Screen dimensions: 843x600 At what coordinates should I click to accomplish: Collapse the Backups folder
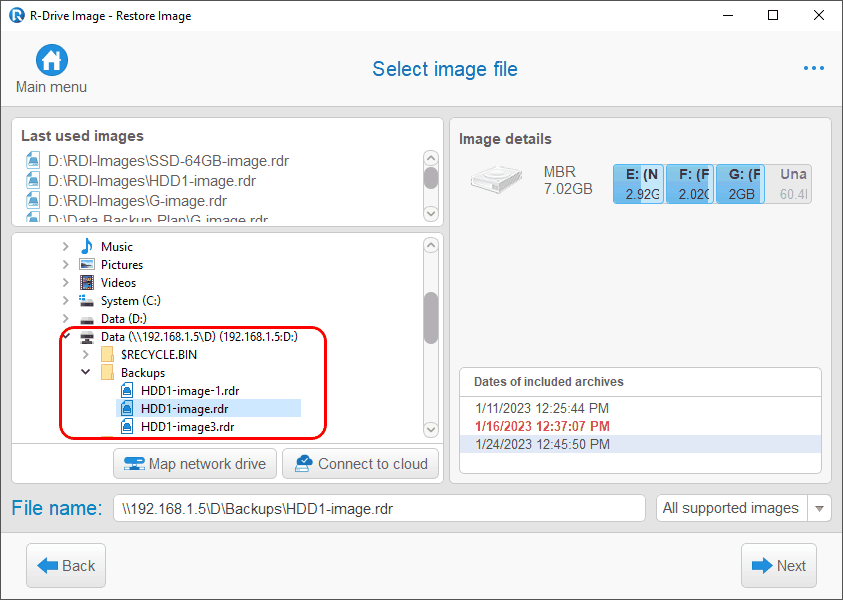(x=85, y=372)
